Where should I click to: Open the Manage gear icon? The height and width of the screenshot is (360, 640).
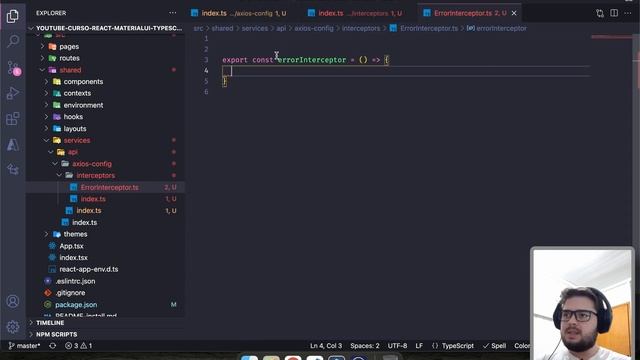point(13,327)
